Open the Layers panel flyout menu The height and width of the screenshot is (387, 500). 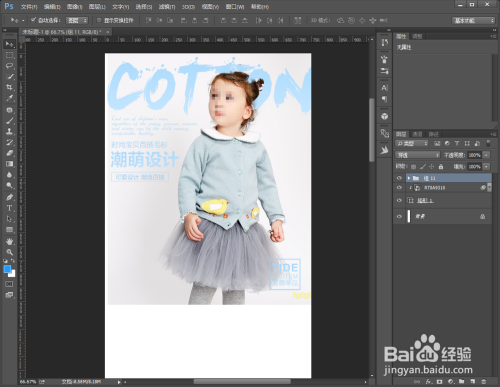[x=493, y=134]
